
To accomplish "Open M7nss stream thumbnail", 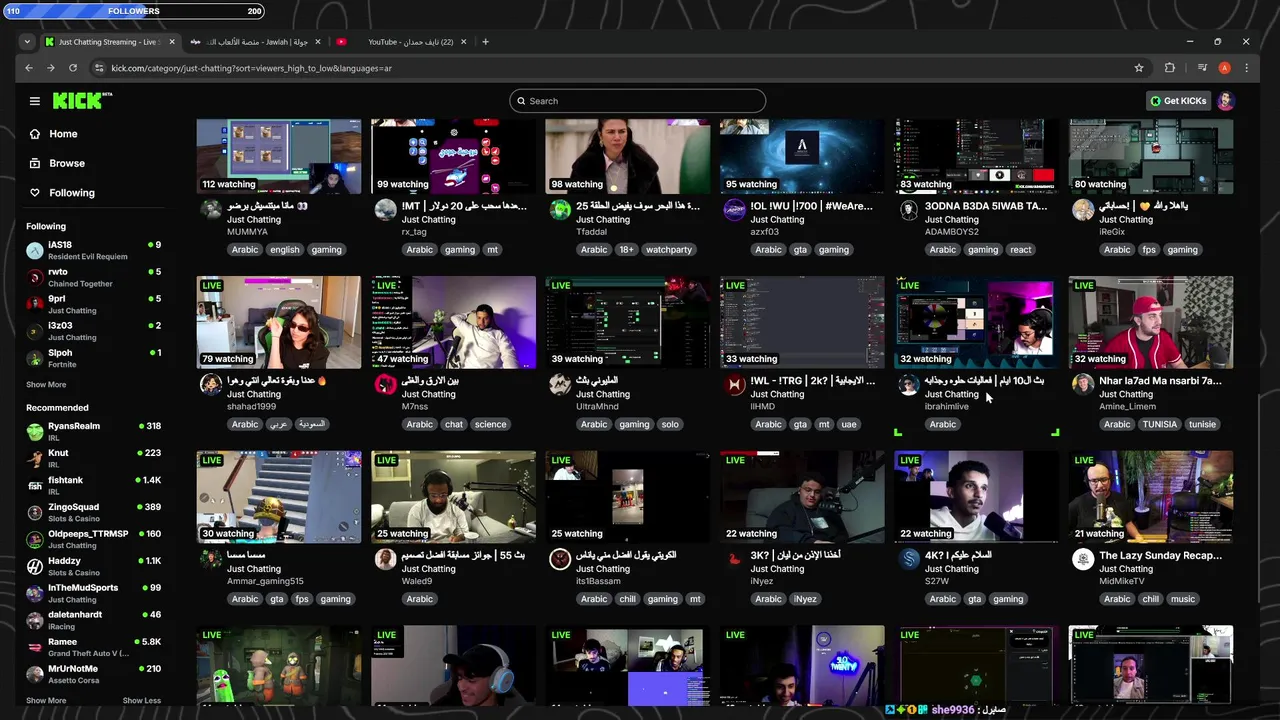I will tap(453, 322).
